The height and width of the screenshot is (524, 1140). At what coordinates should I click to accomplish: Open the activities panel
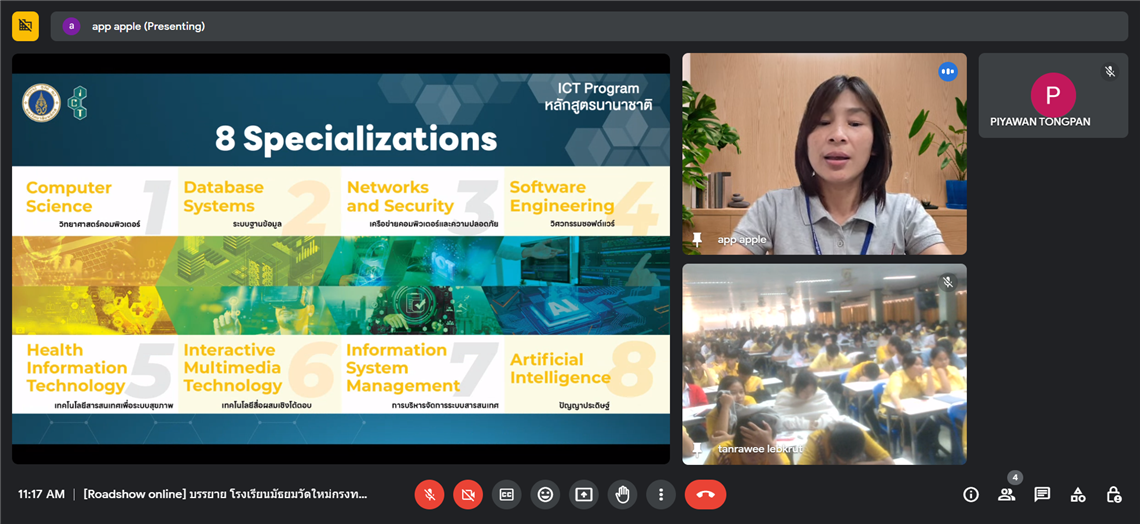(x=1078, y=494)
